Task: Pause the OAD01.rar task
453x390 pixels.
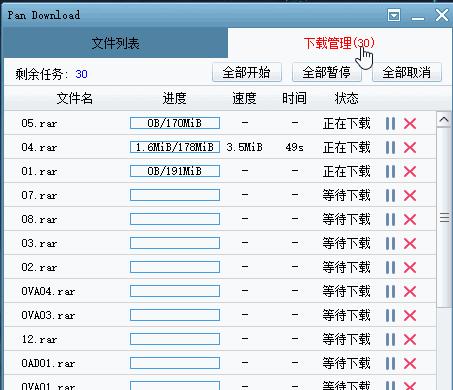Action: coord(390,364)
